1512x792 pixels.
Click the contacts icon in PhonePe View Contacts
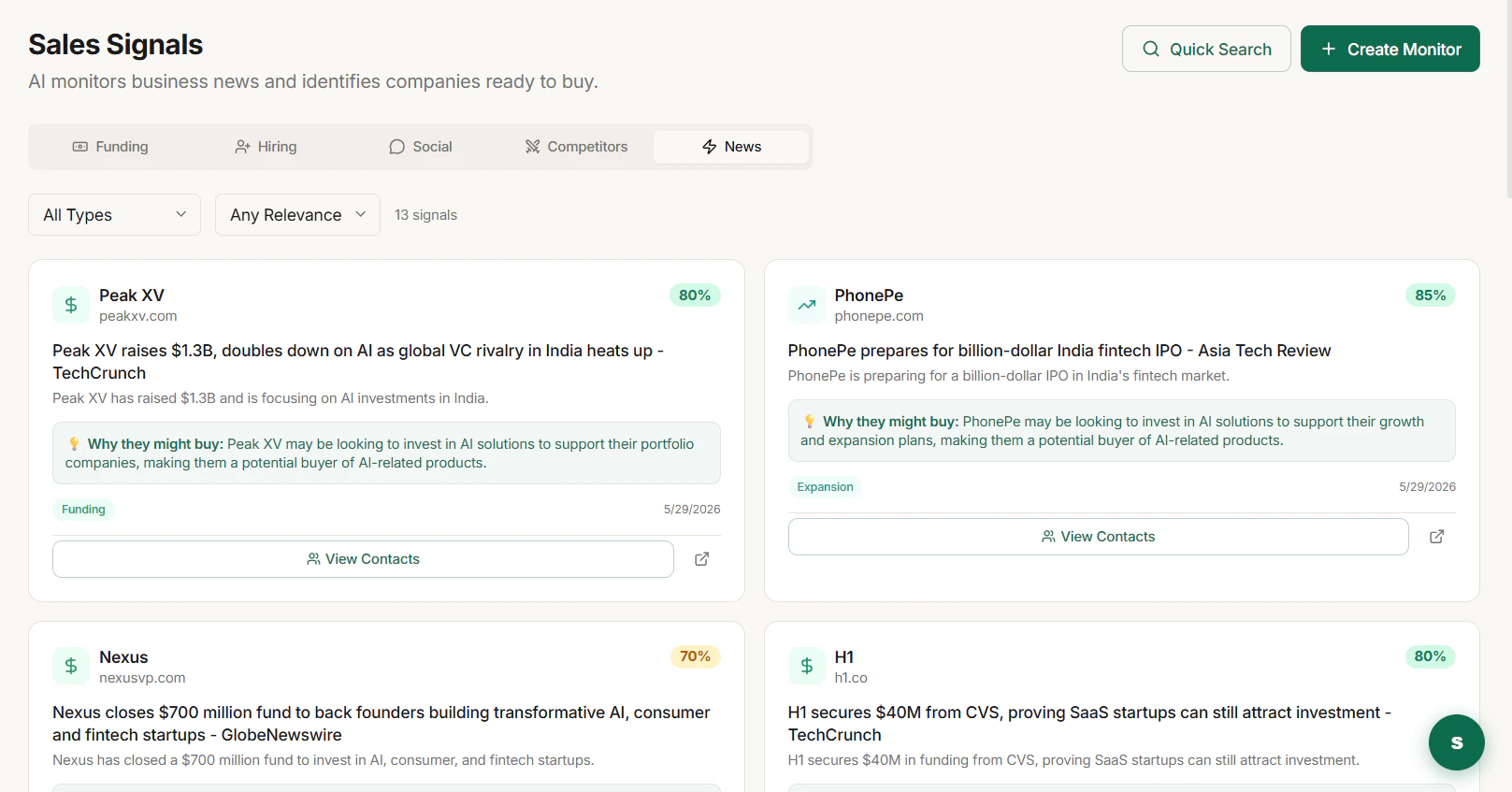(x=1049, y=537)
